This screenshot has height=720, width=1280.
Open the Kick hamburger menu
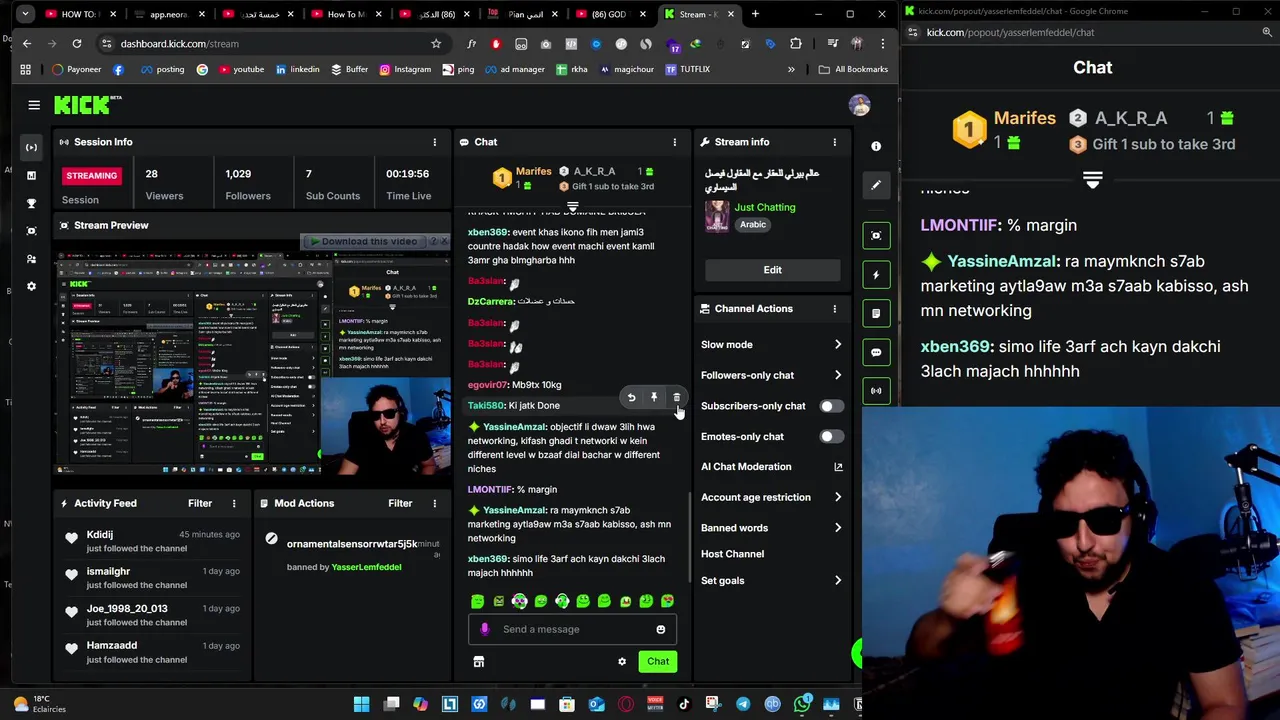[34, 105]
